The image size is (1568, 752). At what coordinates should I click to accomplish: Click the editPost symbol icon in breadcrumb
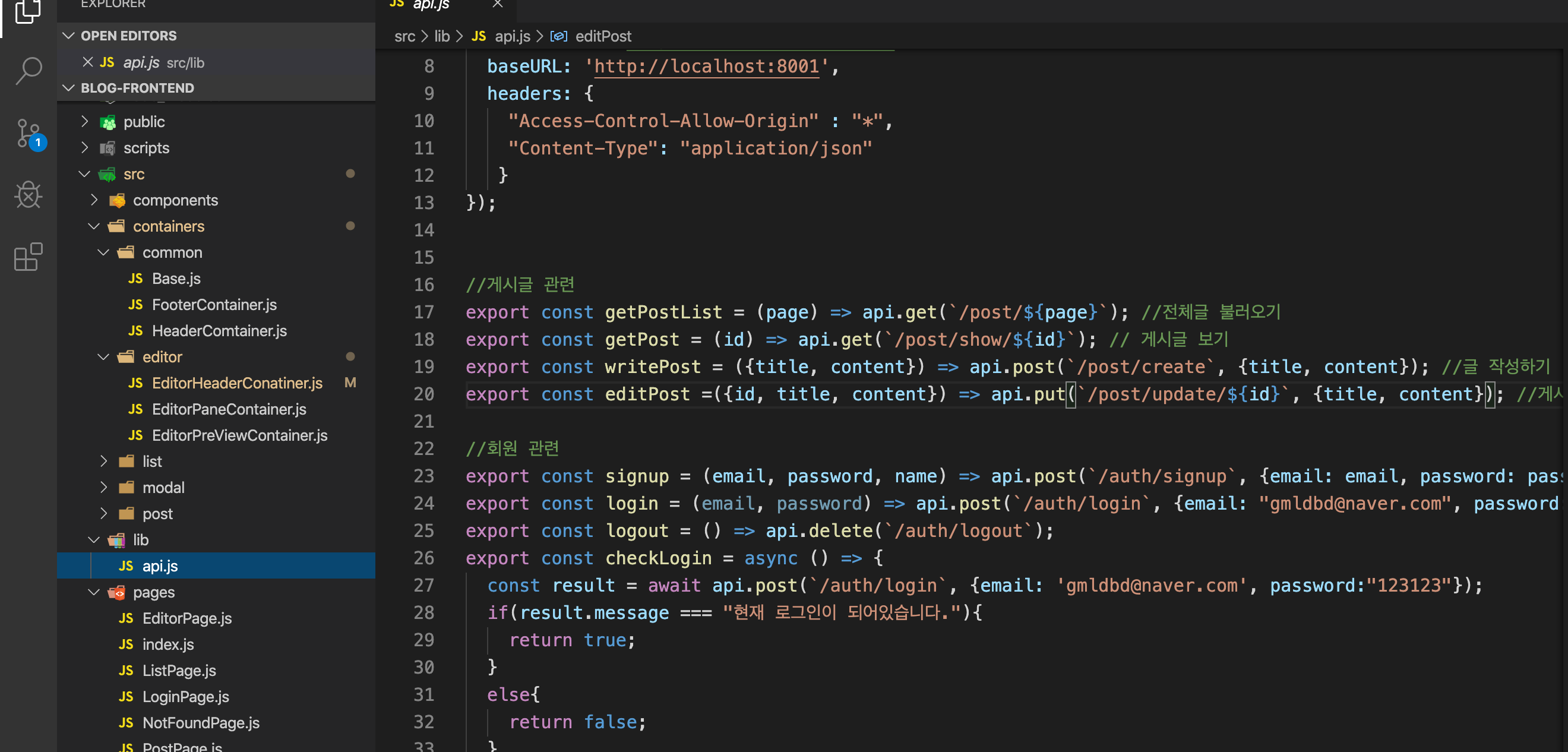558,37
